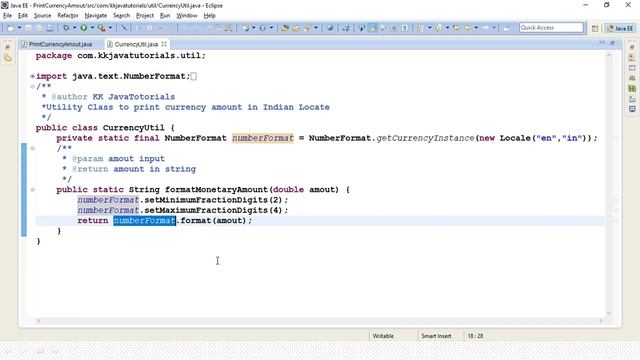Screen dimensions: 640x360
Task: Collapse the @param Javadoc comment block
Action: (32, 148)
